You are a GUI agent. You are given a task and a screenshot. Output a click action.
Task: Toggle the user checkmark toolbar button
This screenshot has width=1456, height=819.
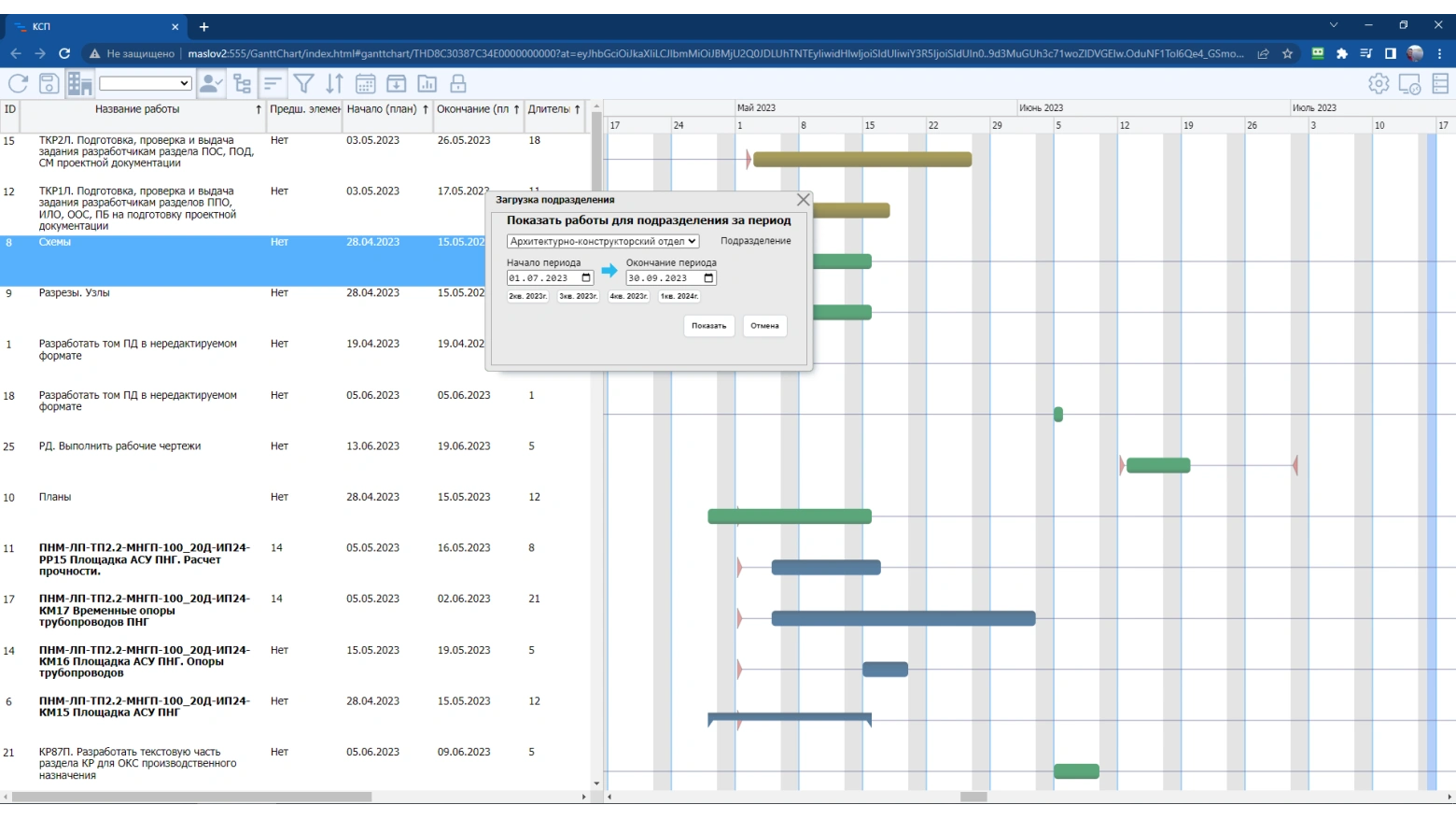coord(211,84)
